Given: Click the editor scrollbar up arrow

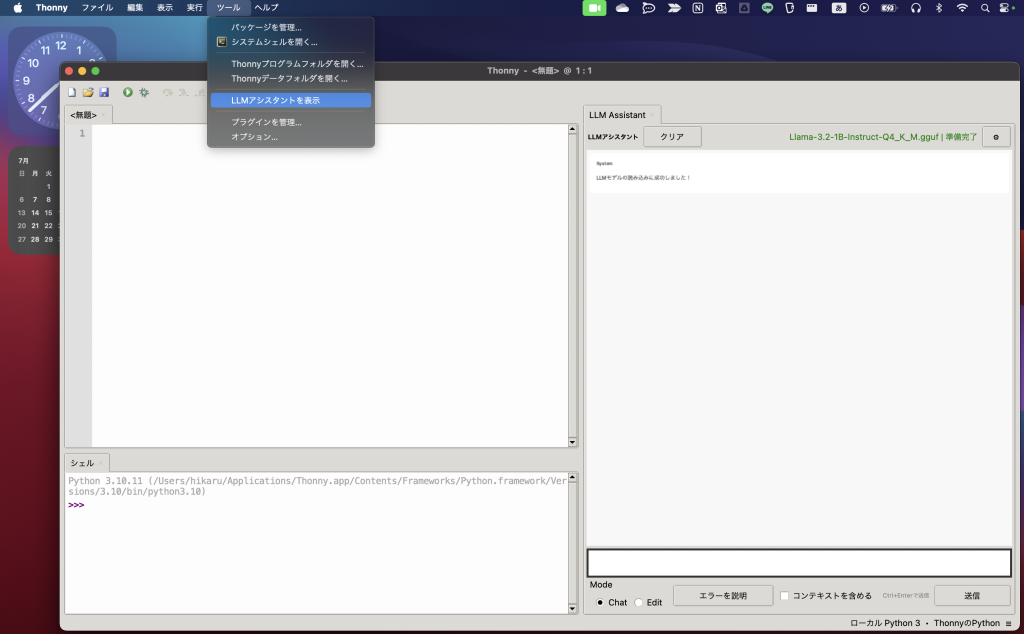Looking at the screenshot, I should 573,129.
